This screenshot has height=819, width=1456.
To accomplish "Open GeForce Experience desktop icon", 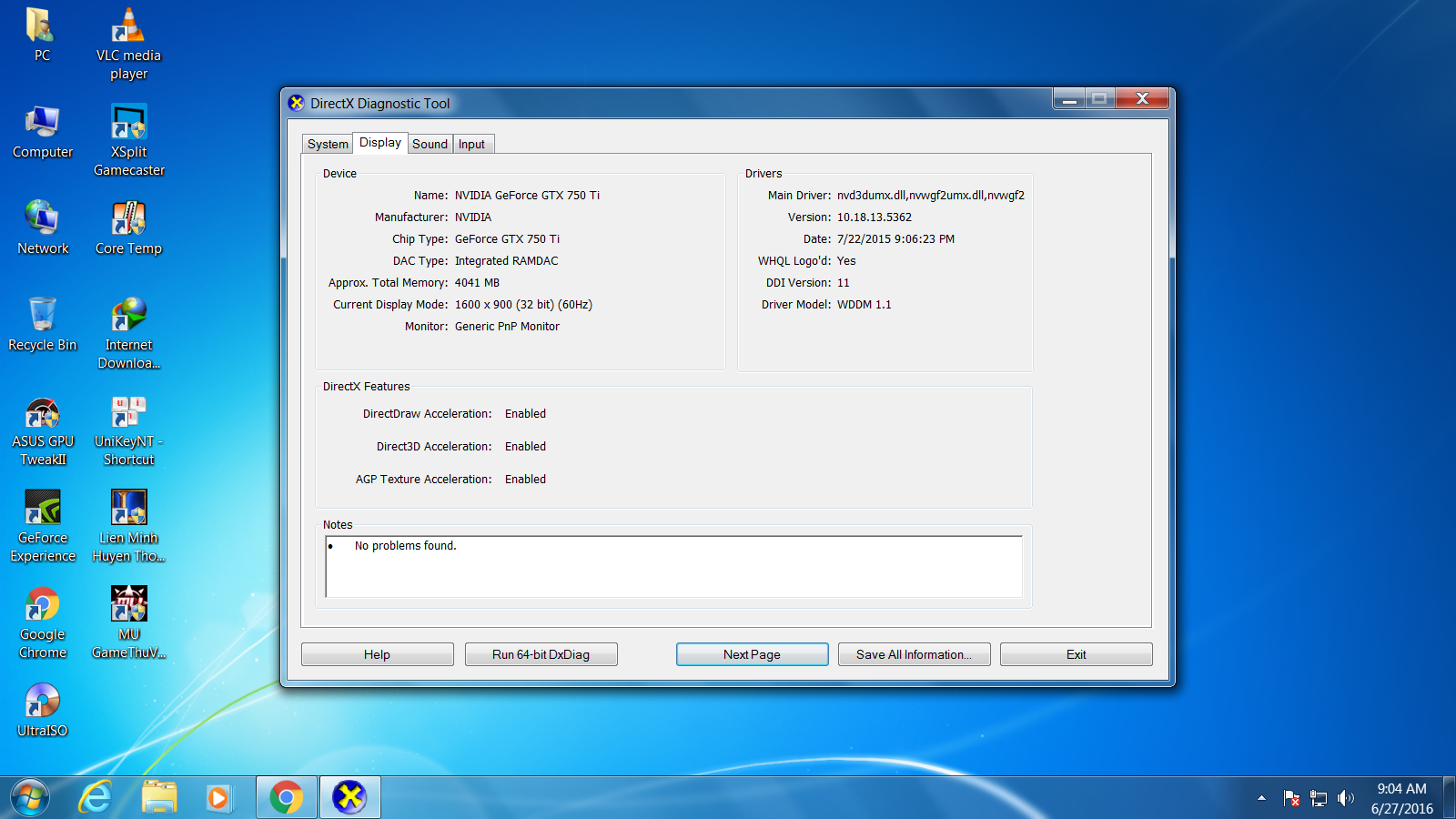I will coord(42,526).
